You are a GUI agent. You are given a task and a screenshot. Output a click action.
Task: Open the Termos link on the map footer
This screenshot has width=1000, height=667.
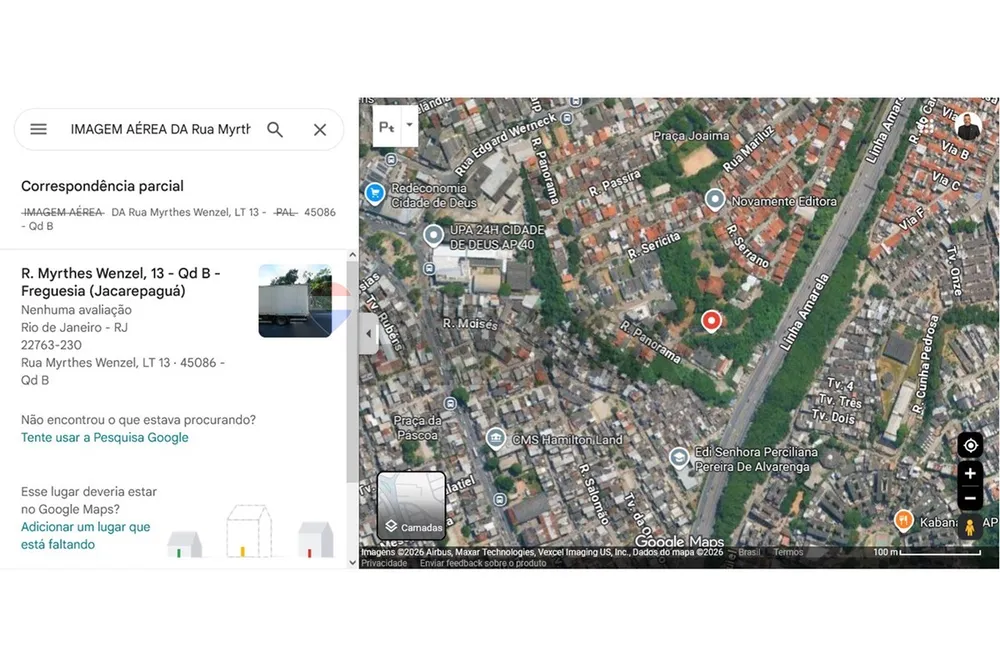(788, 552)
